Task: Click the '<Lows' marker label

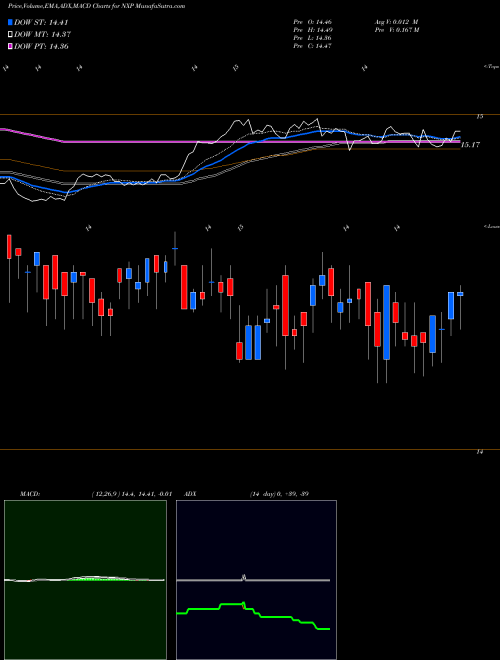Action: click(x=492, y=226)
